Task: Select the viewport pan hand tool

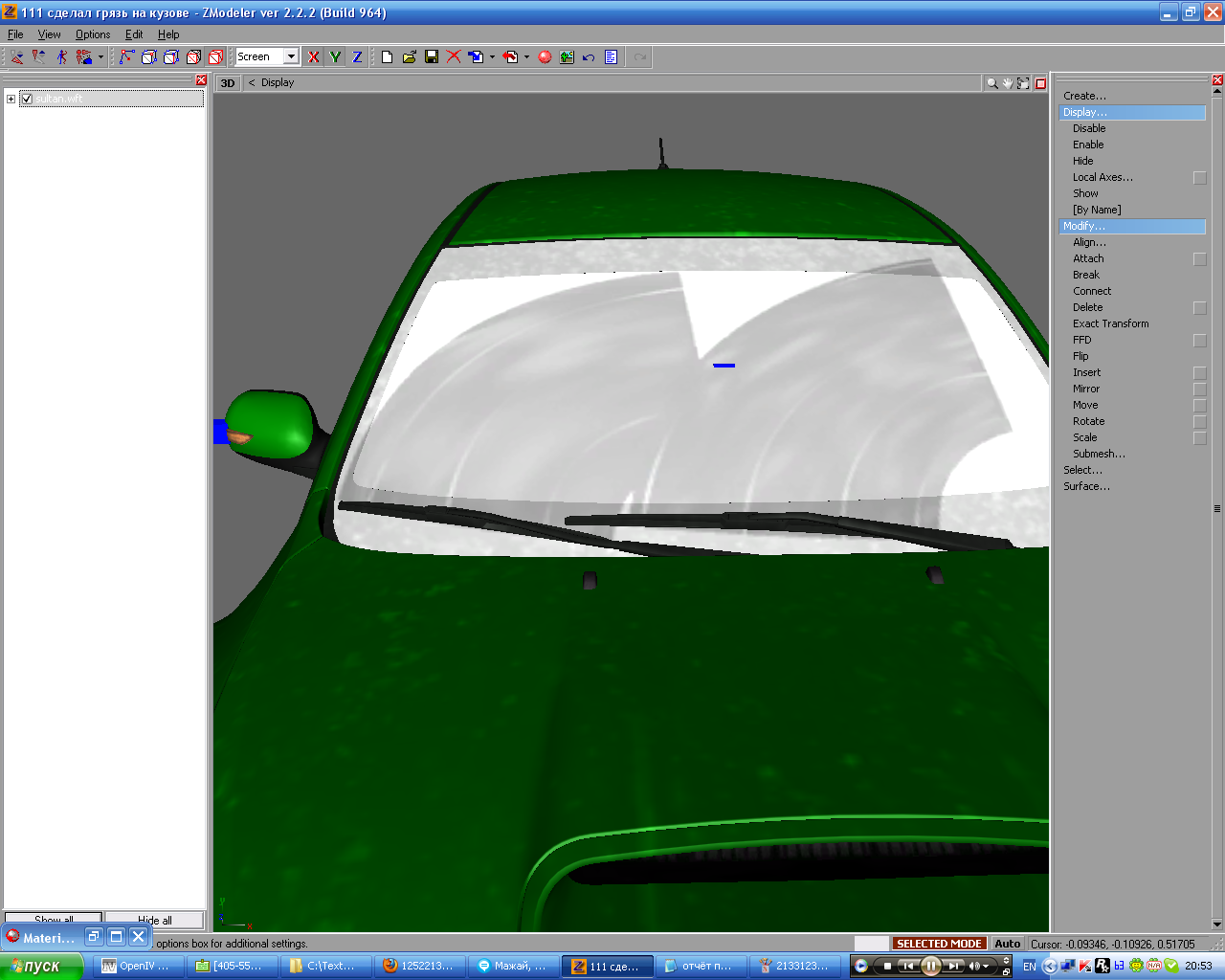Action: click(x=1008, y=83)
